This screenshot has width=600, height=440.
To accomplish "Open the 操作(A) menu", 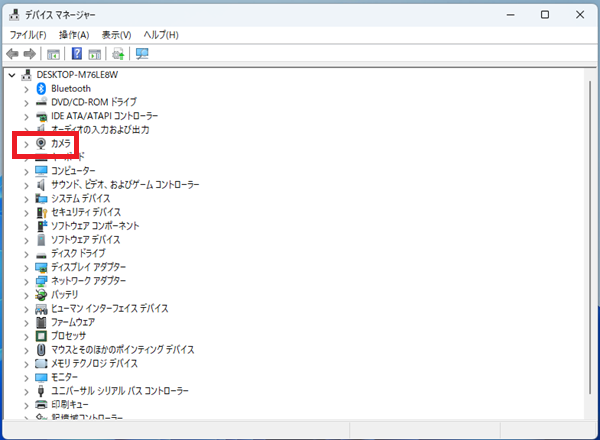I will click(74, 35).
